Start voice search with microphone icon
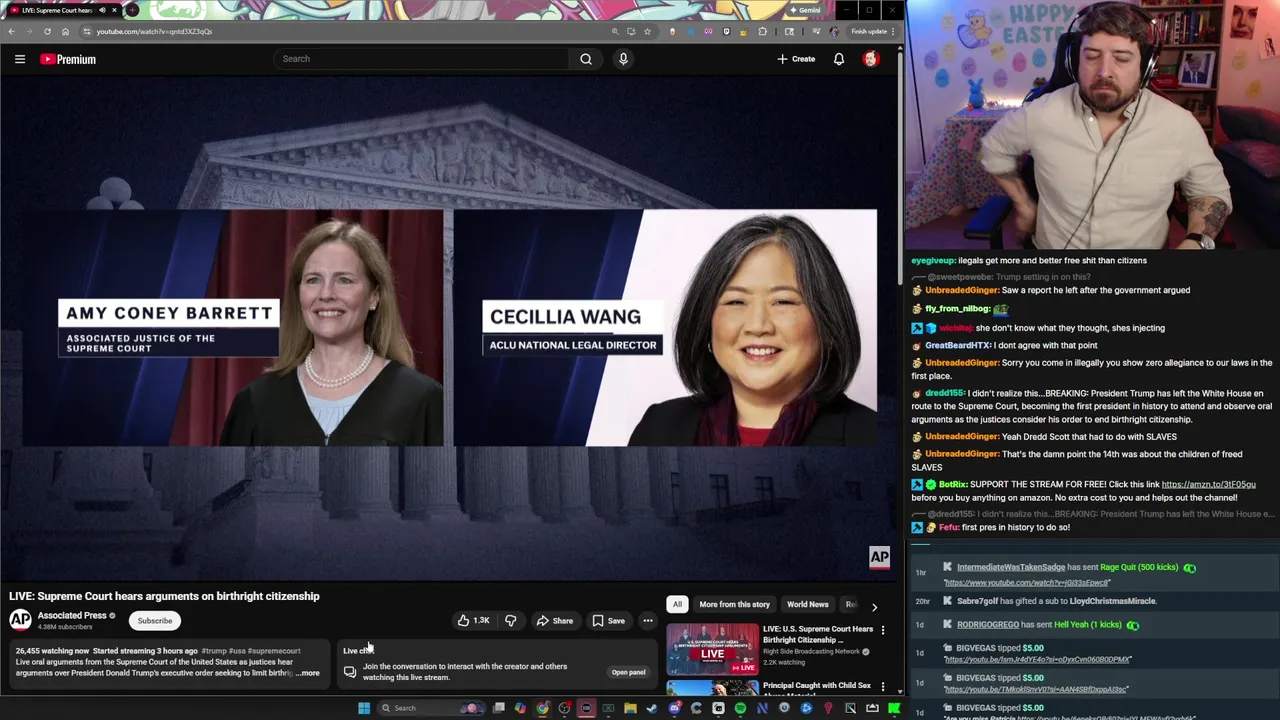1280x720 pixels. tap(623, 59)
